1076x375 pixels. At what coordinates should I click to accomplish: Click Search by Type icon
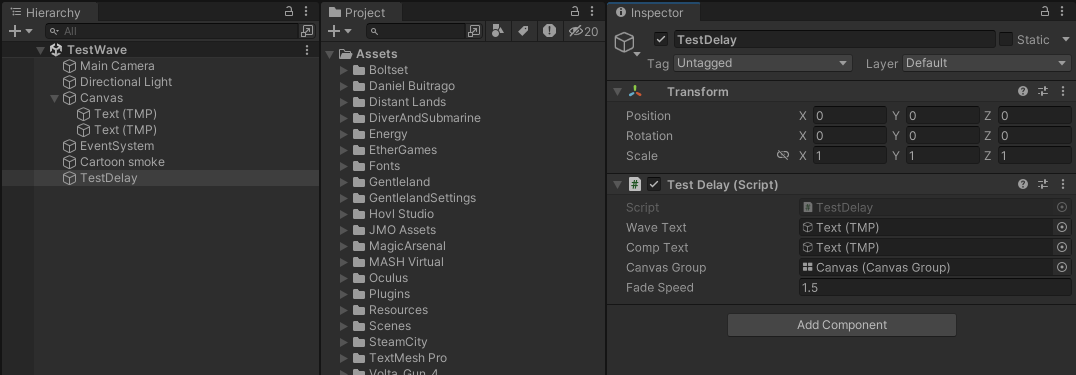click(499, 31)
